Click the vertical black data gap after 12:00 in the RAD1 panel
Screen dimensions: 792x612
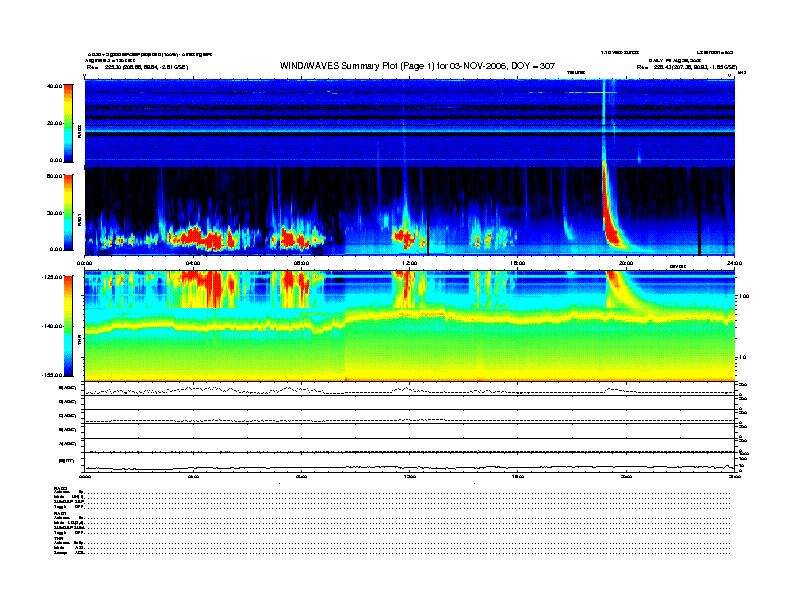pyautogui.click(x=428, y=212)
